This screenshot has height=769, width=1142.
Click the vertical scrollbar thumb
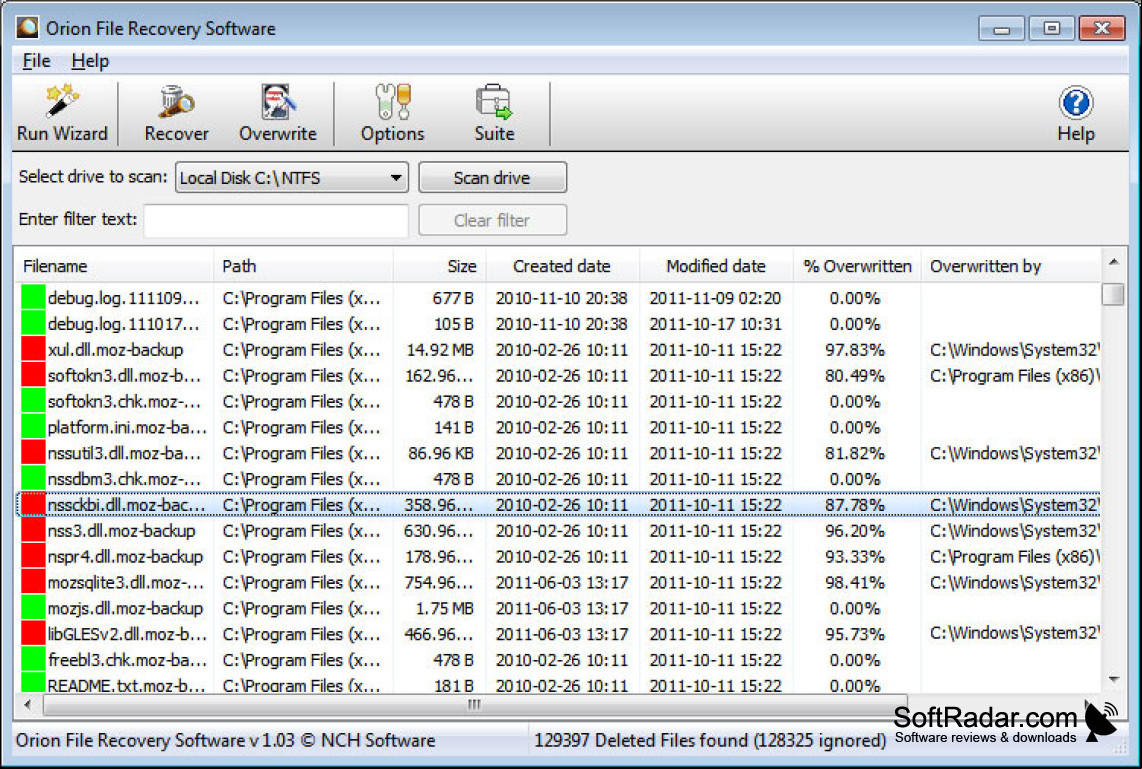click(x=1114, y=294)
